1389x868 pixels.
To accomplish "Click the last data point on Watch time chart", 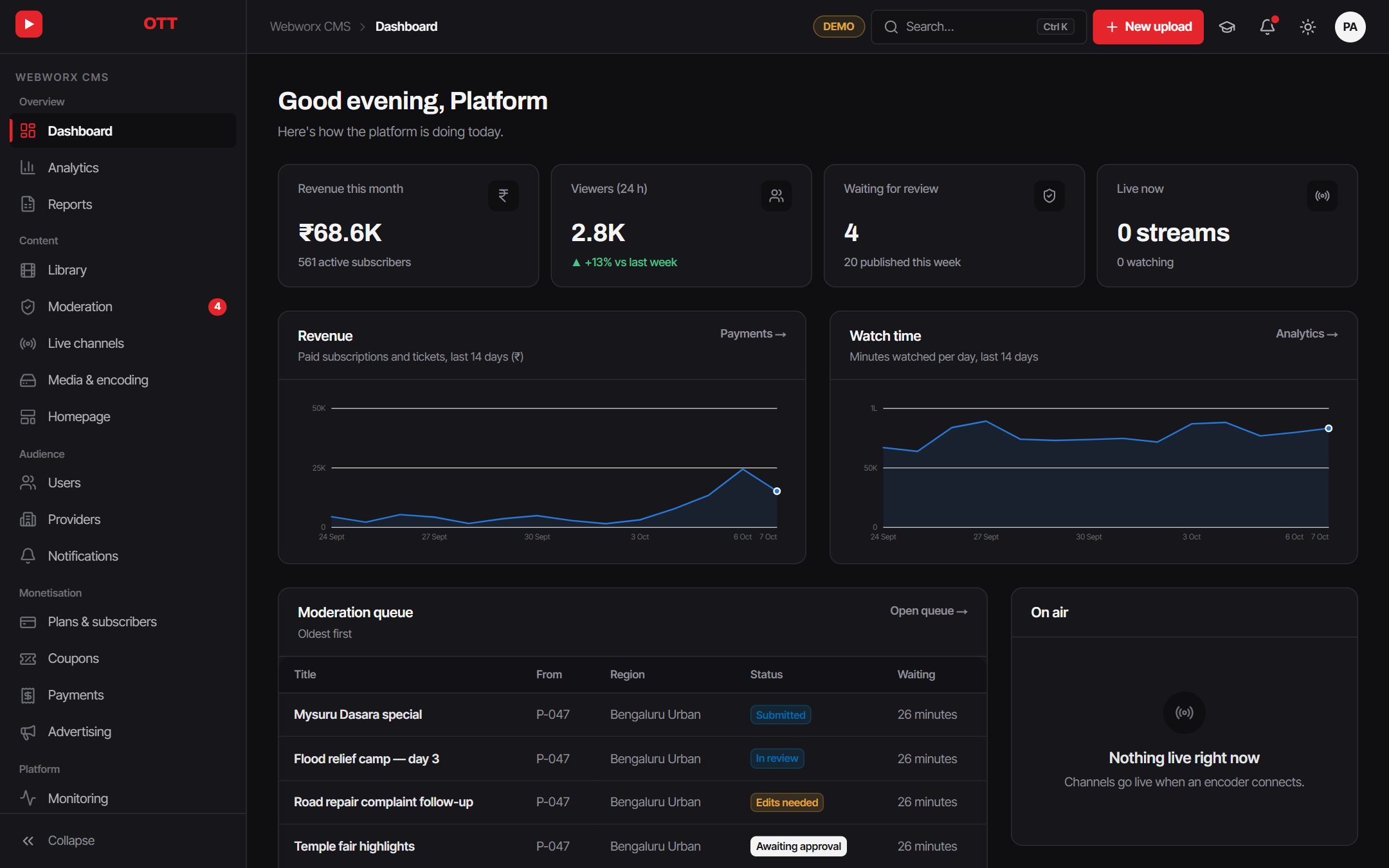I will pos(1329,428).
